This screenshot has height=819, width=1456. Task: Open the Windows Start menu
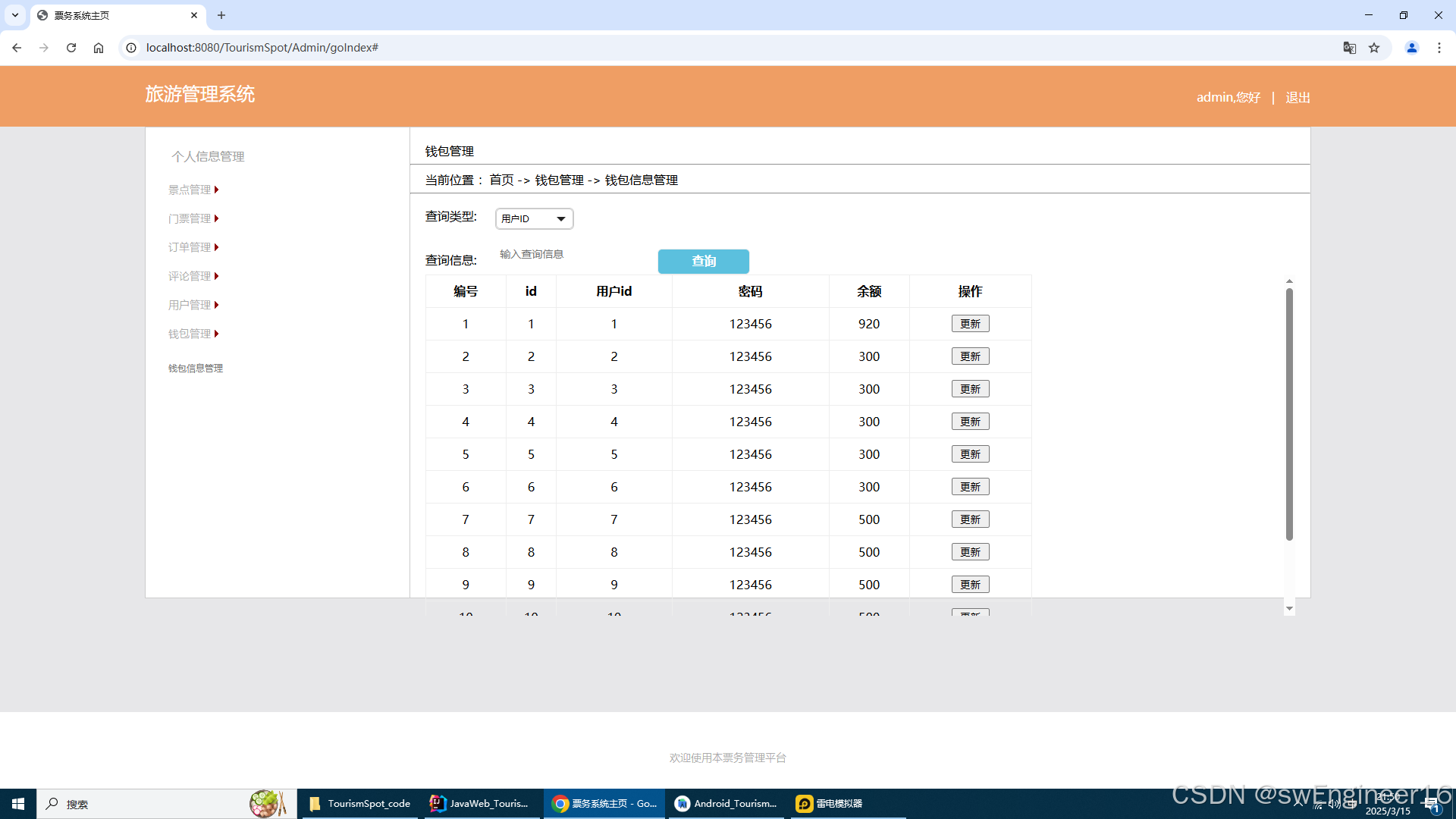[18, 804]
